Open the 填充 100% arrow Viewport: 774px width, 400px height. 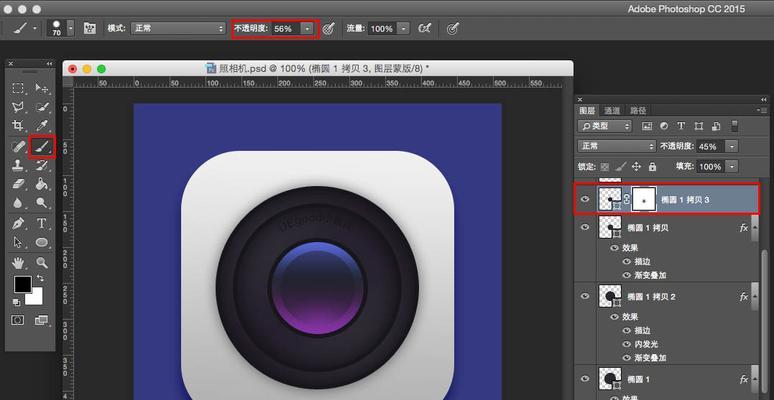click(732, 166)
